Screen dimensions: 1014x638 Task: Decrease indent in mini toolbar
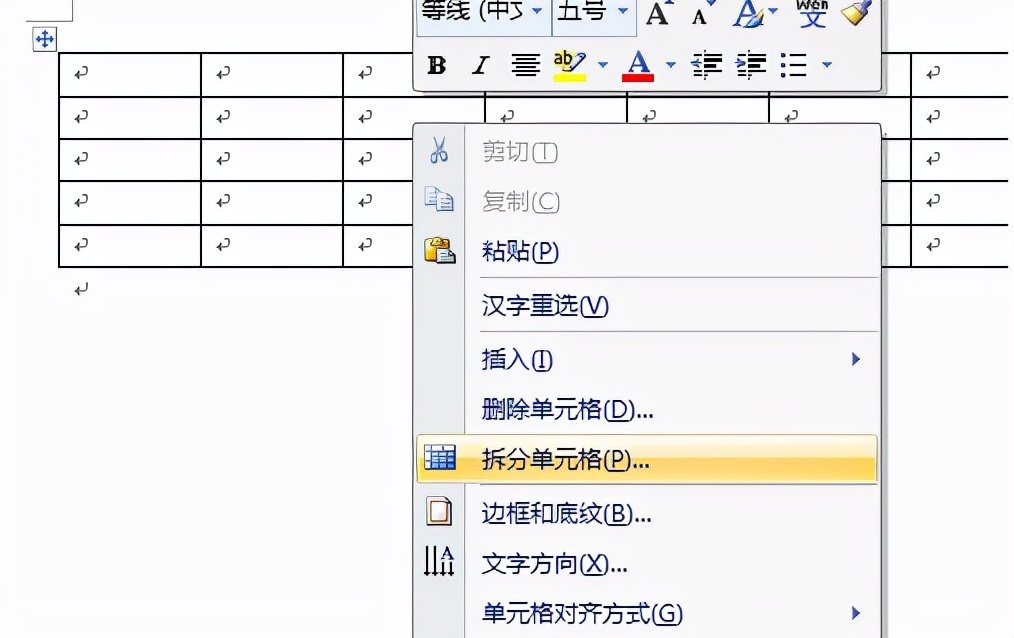click(x=706, y=65)
